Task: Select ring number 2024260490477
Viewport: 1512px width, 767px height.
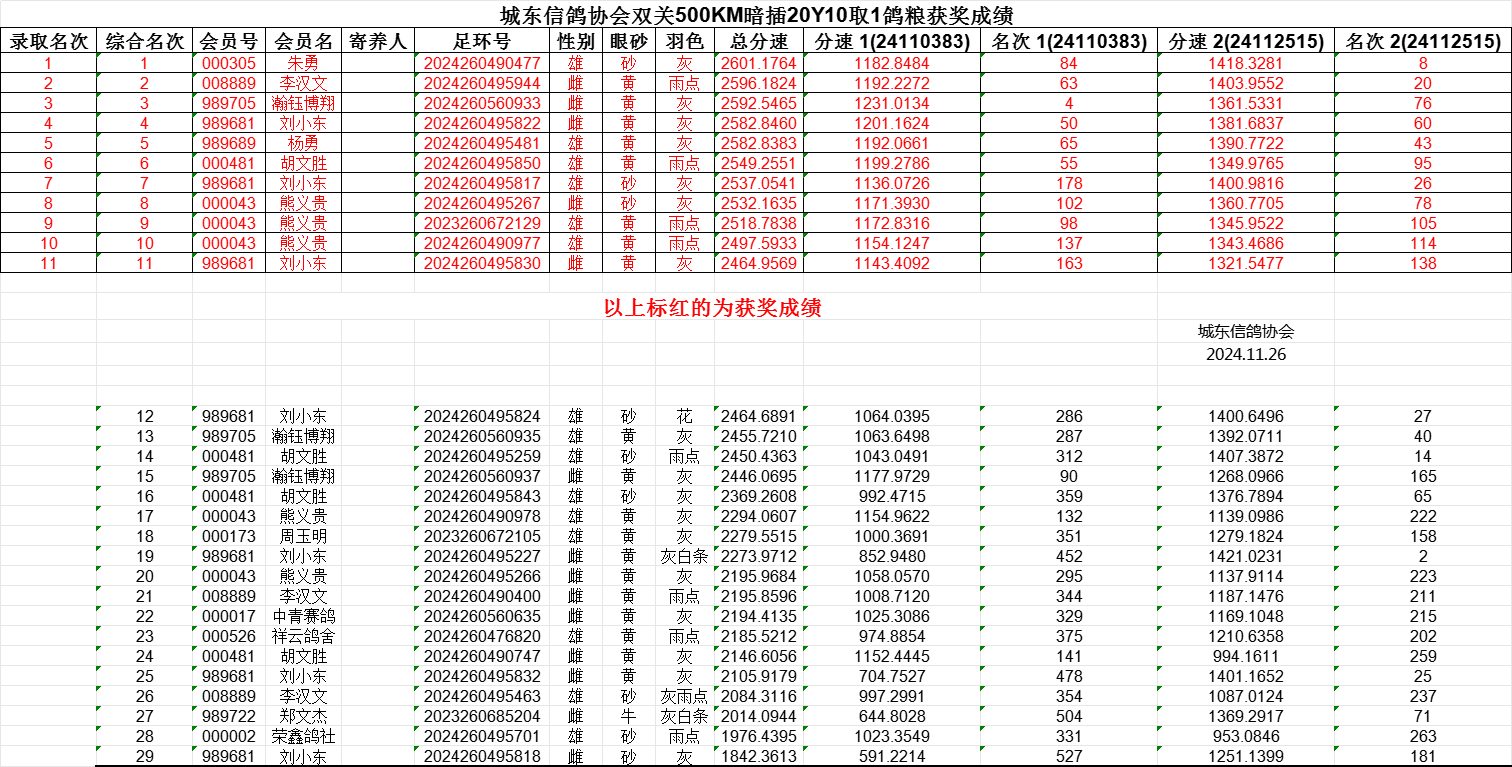Action: pos(482,63)
